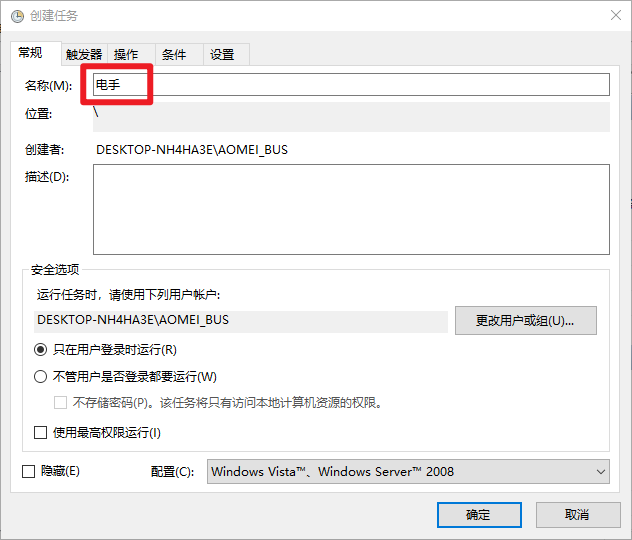Click the 位置 path field
Image resolution: width=632 pixels, height=540 pixels.
351,117
